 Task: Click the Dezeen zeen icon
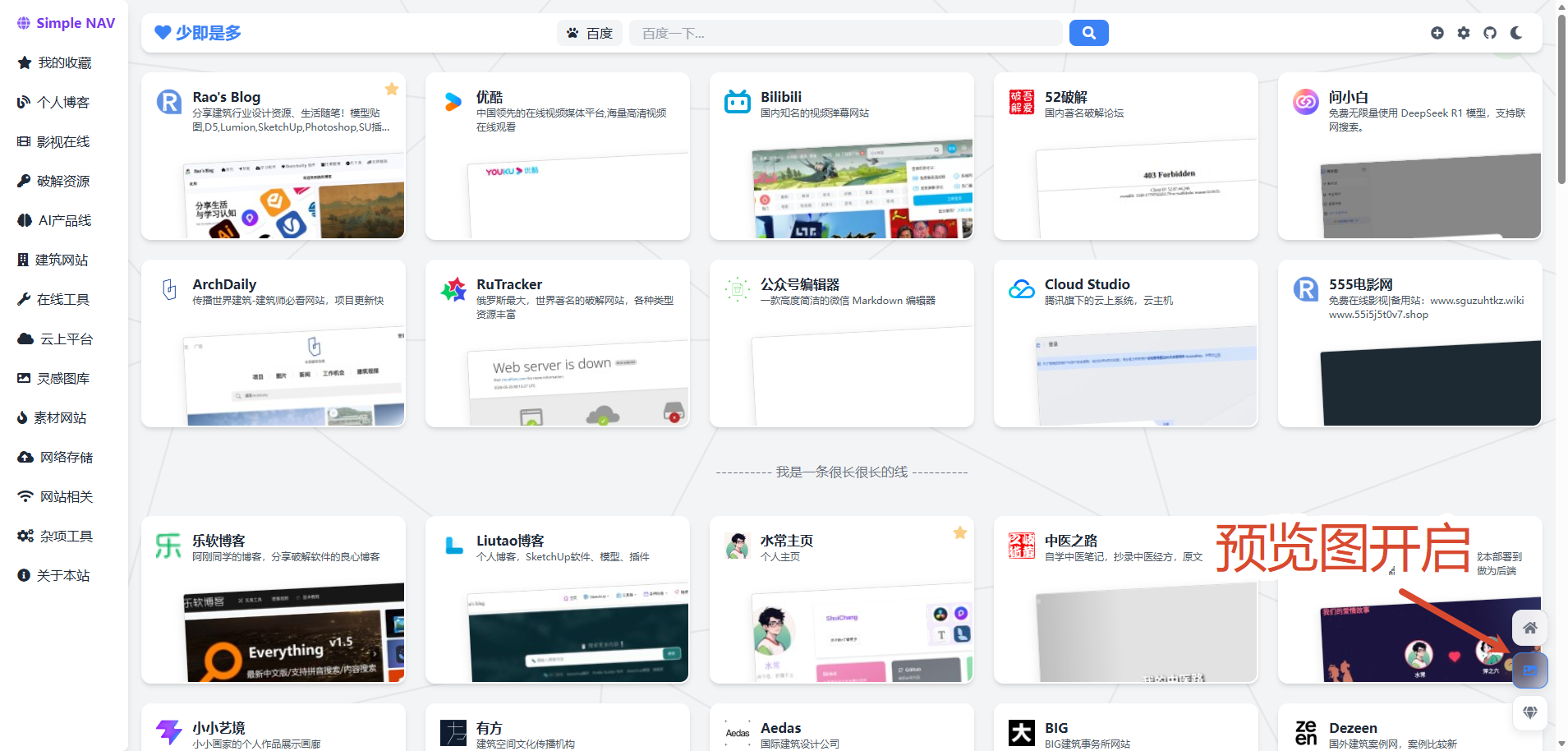[1305, 731]
